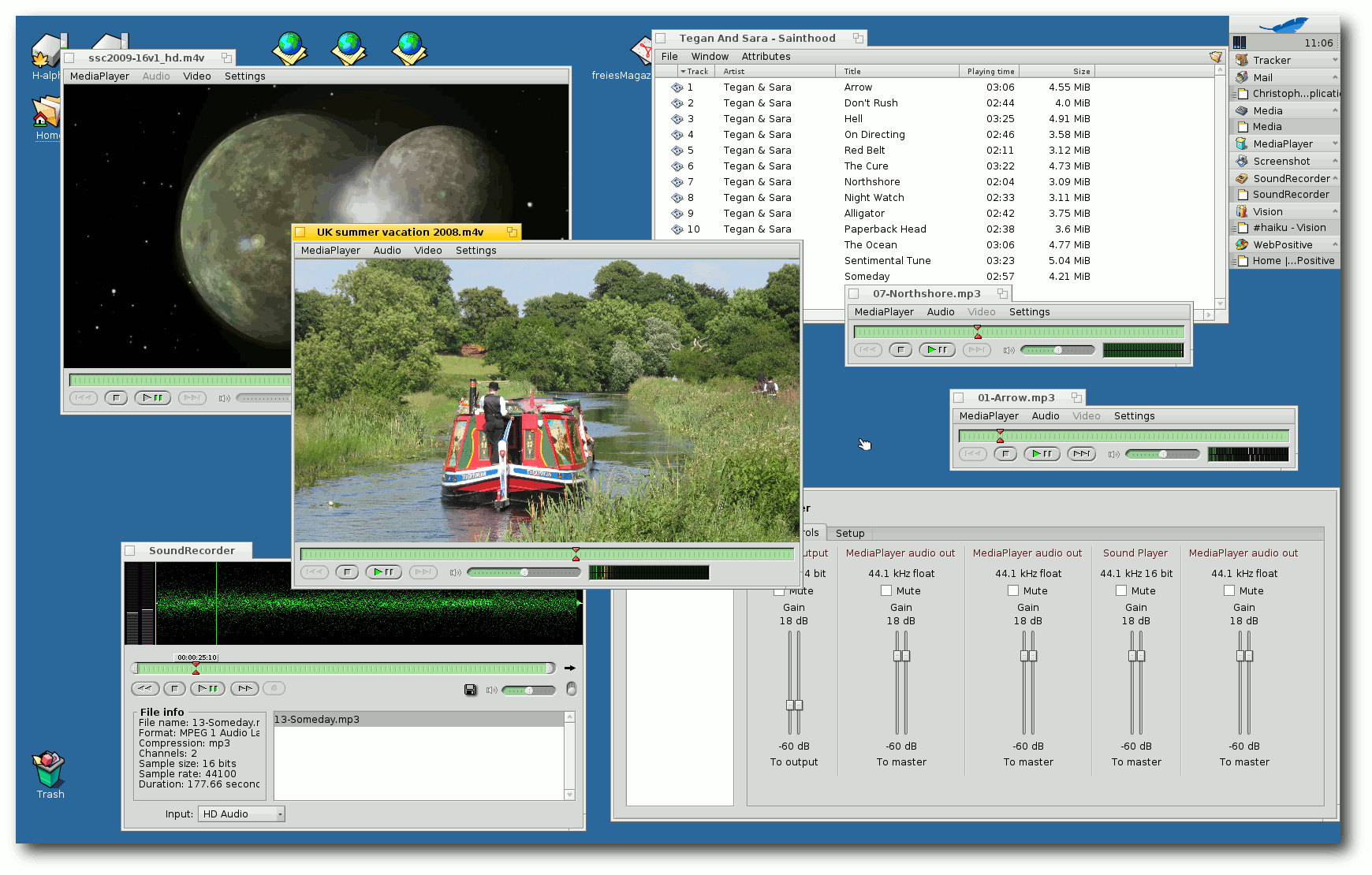This screenshot has height=875, width=1372.
Task: Open the Attributes menu in Sainthood window
Action: (765, 57)
